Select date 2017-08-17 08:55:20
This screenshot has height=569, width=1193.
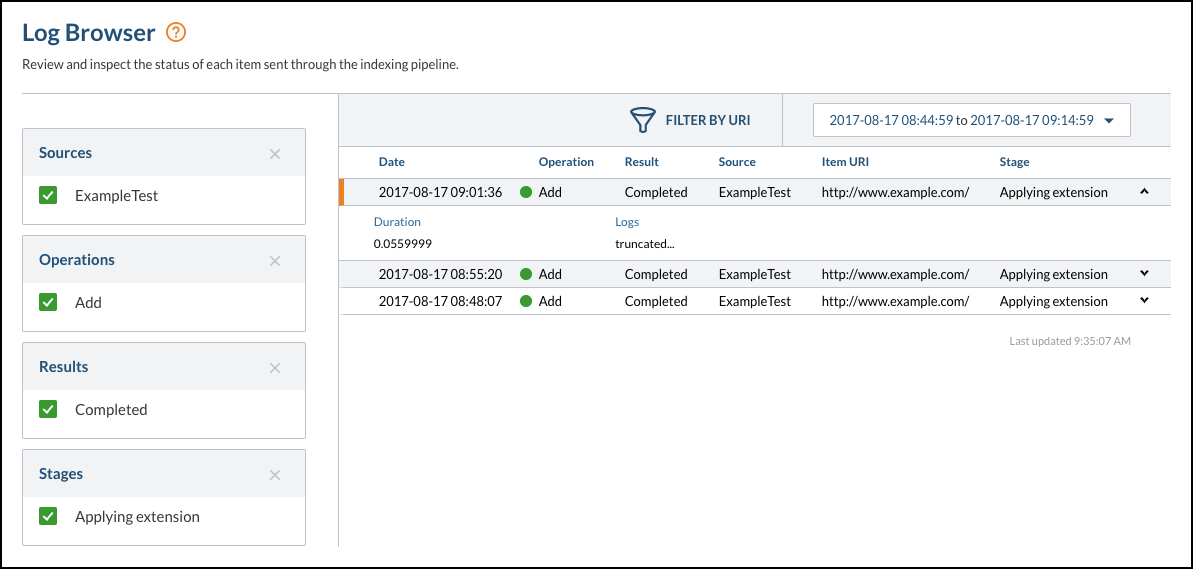point(441,274)
